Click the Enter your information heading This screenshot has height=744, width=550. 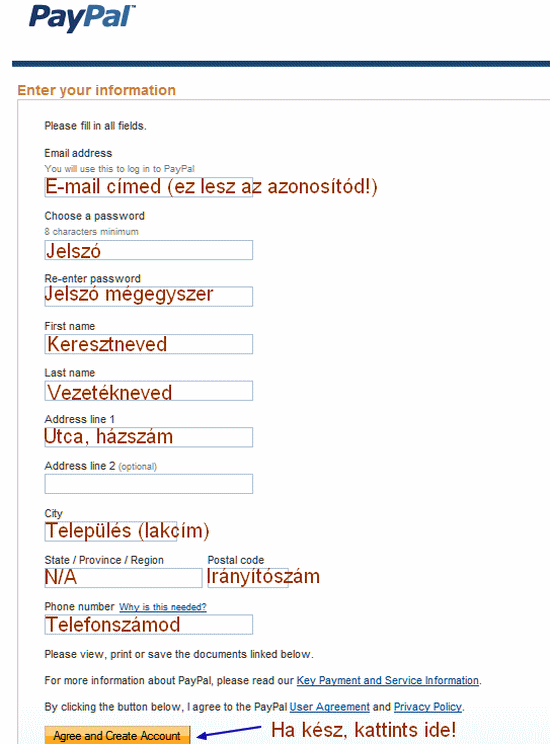click(x=96, y=90)
